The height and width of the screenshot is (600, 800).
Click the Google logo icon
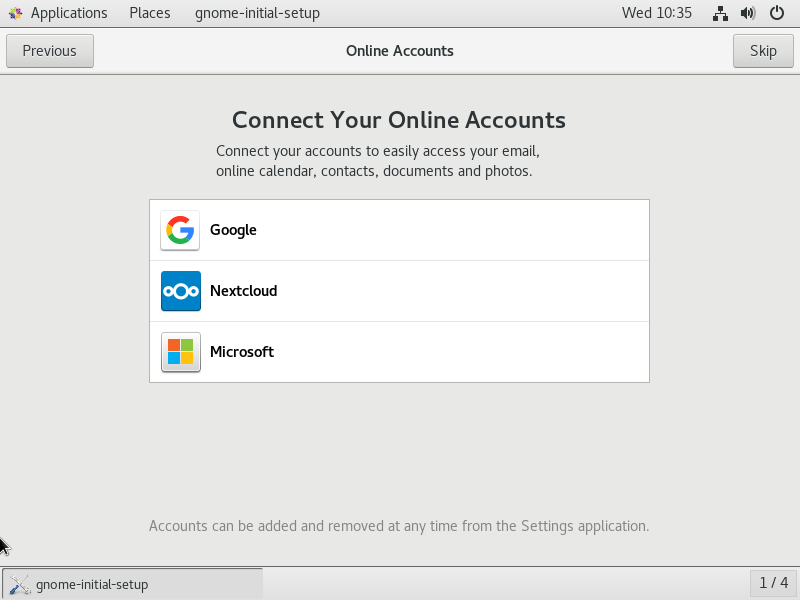coord(180,230)
